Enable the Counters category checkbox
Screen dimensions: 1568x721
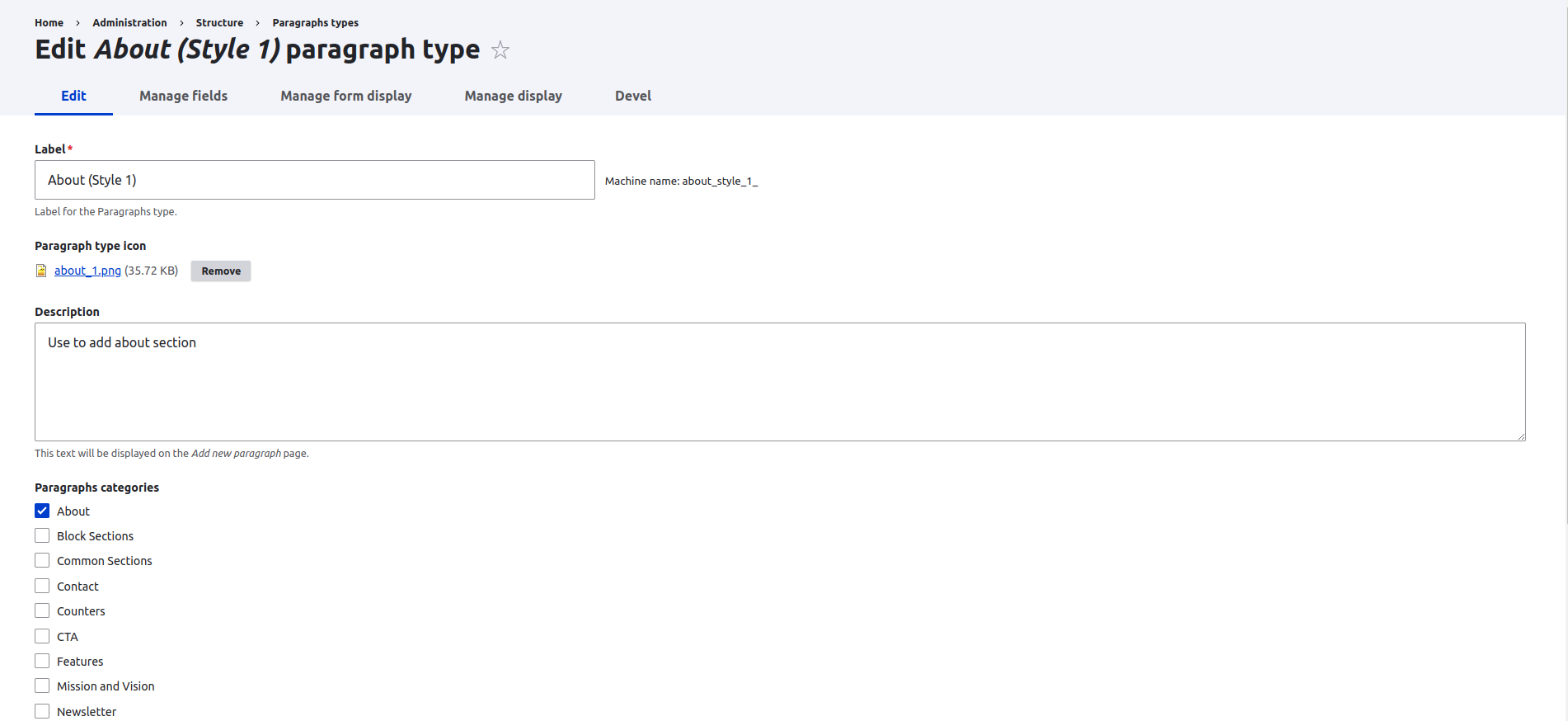tap(42, 611)
